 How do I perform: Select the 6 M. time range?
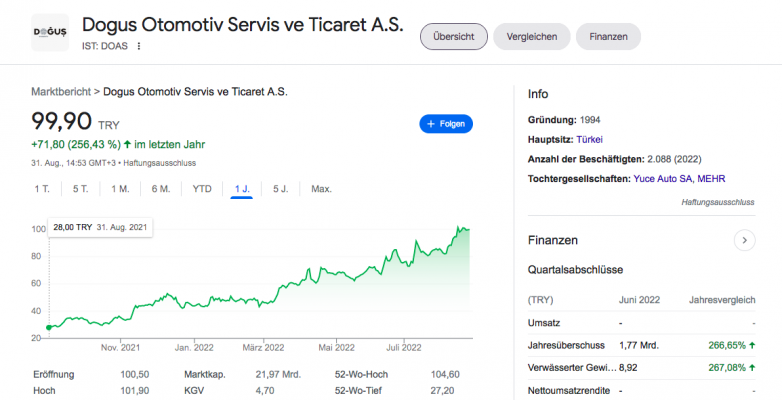(x=160, y=189)
